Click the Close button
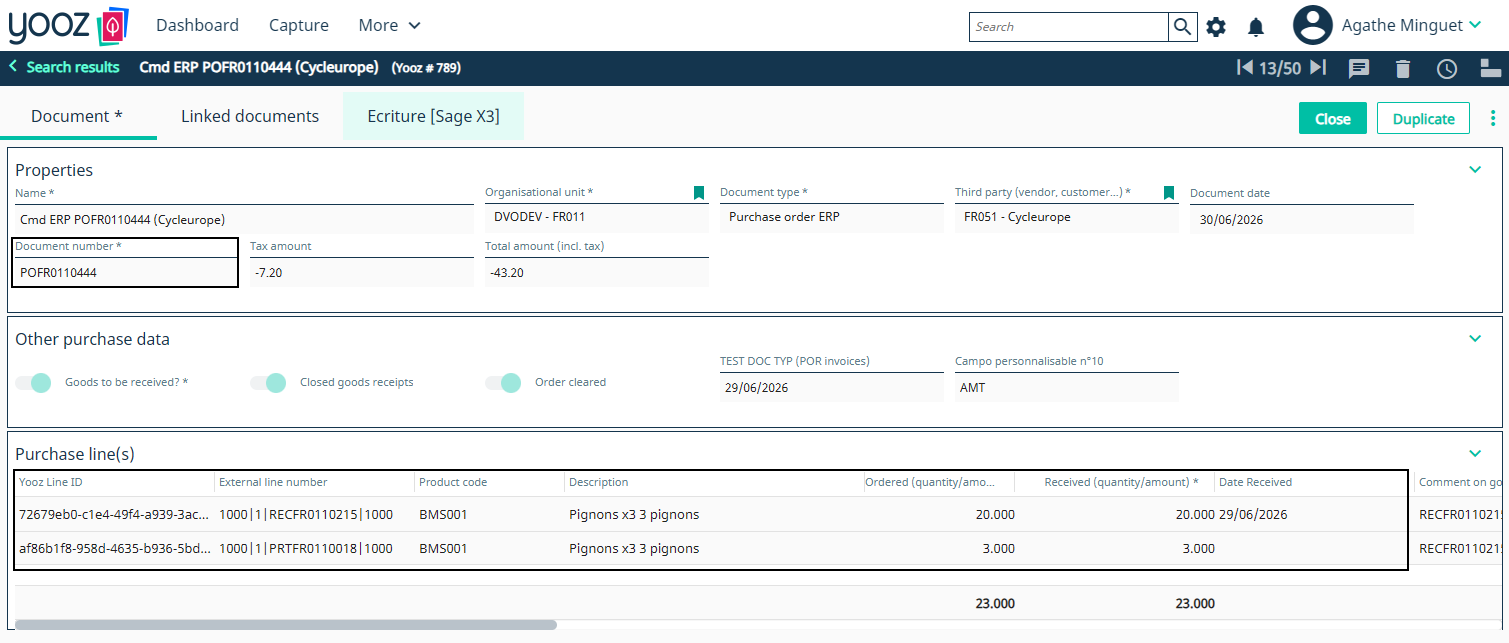1509x643 pixels. 1333,118
